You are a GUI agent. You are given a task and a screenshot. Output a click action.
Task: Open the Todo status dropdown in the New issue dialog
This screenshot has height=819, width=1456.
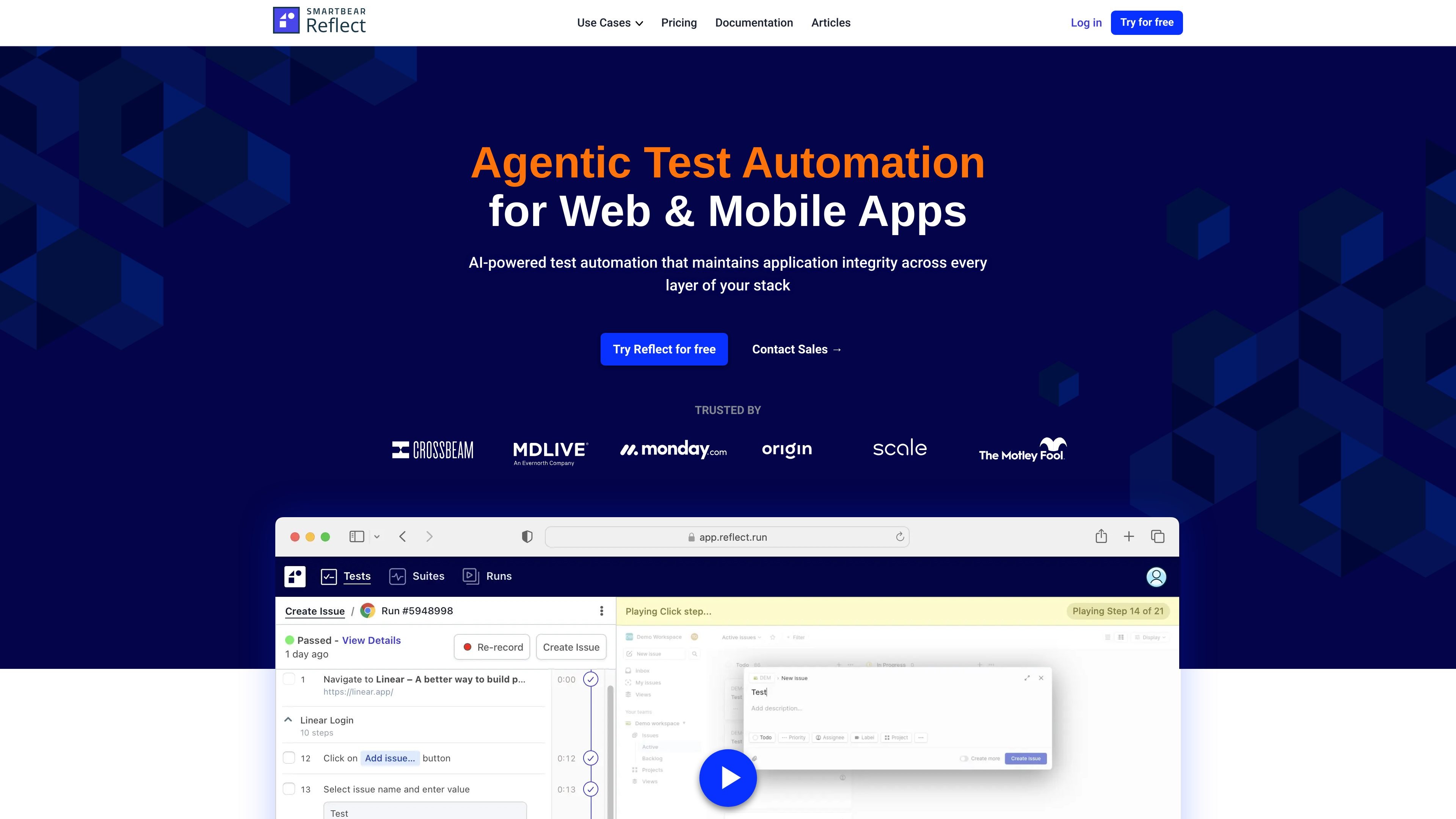tap(762, 737)
